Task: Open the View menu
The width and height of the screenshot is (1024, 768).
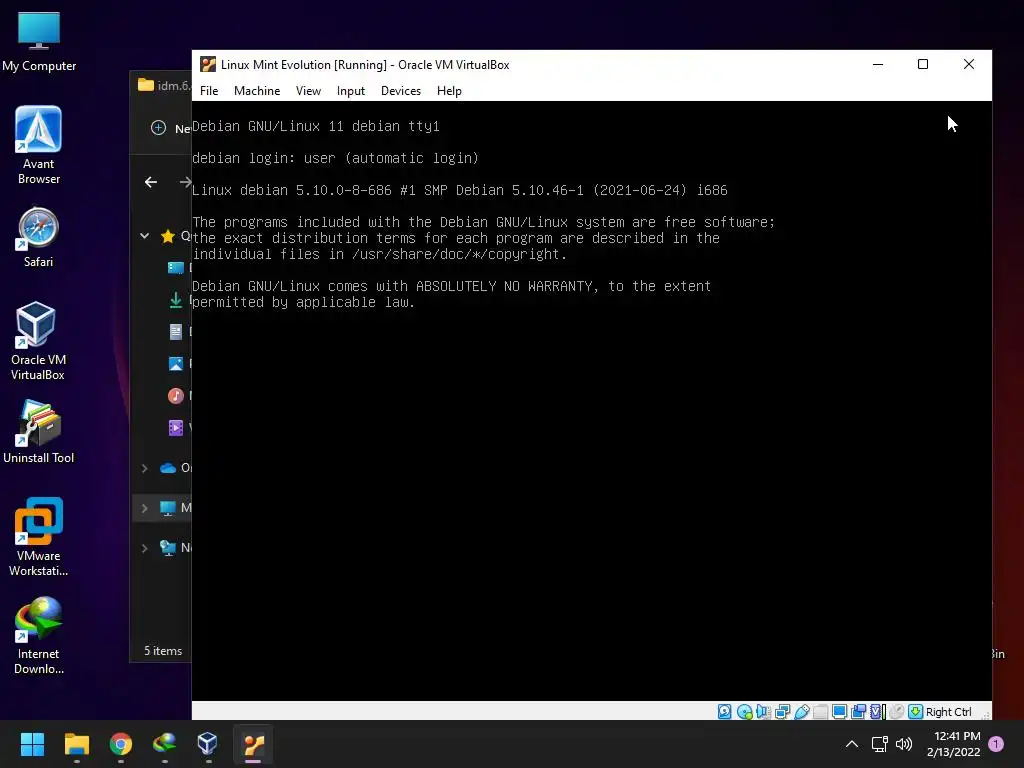Action: click(308, 91)
